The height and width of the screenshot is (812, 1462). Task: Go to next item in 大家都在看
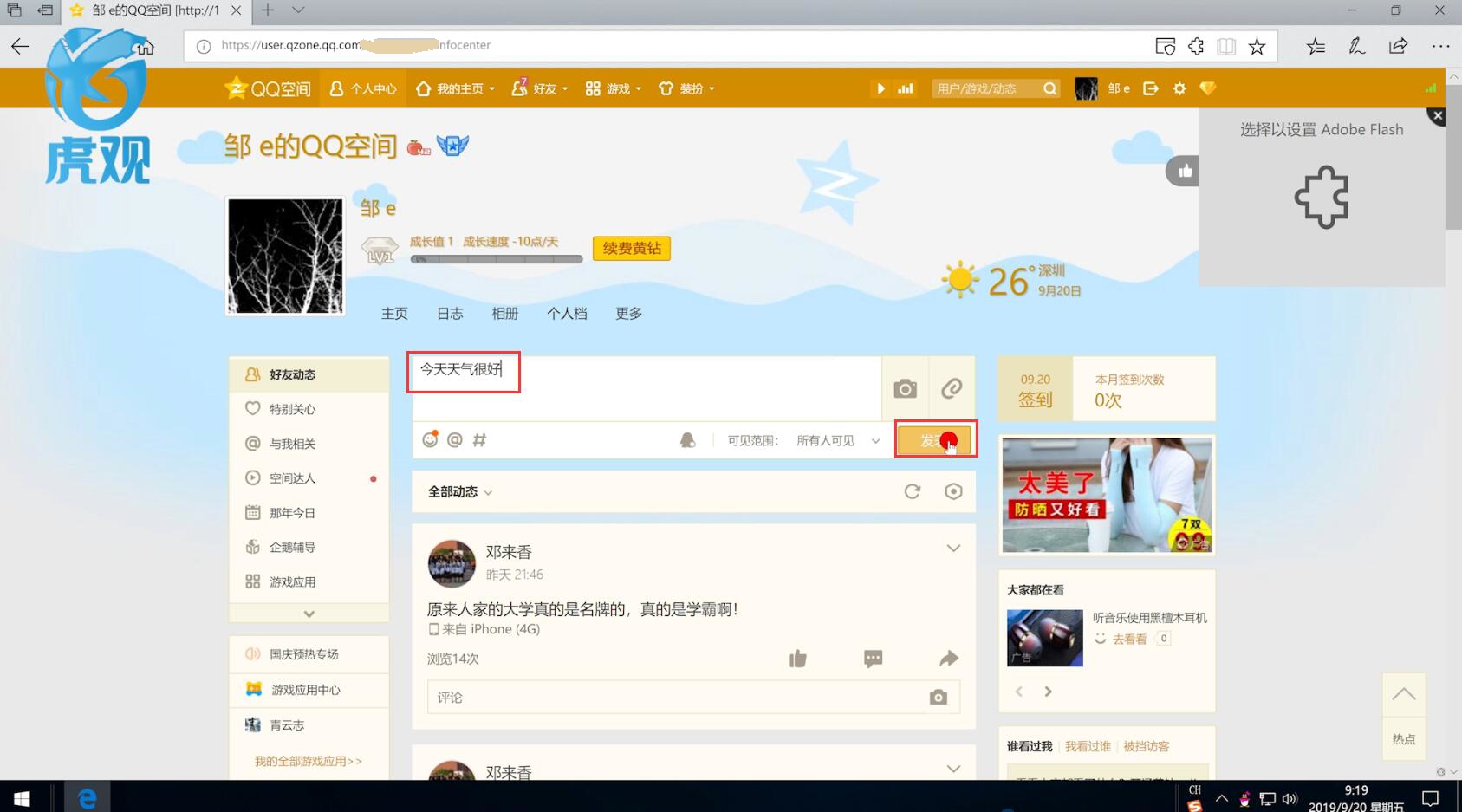coord(1048,692)
